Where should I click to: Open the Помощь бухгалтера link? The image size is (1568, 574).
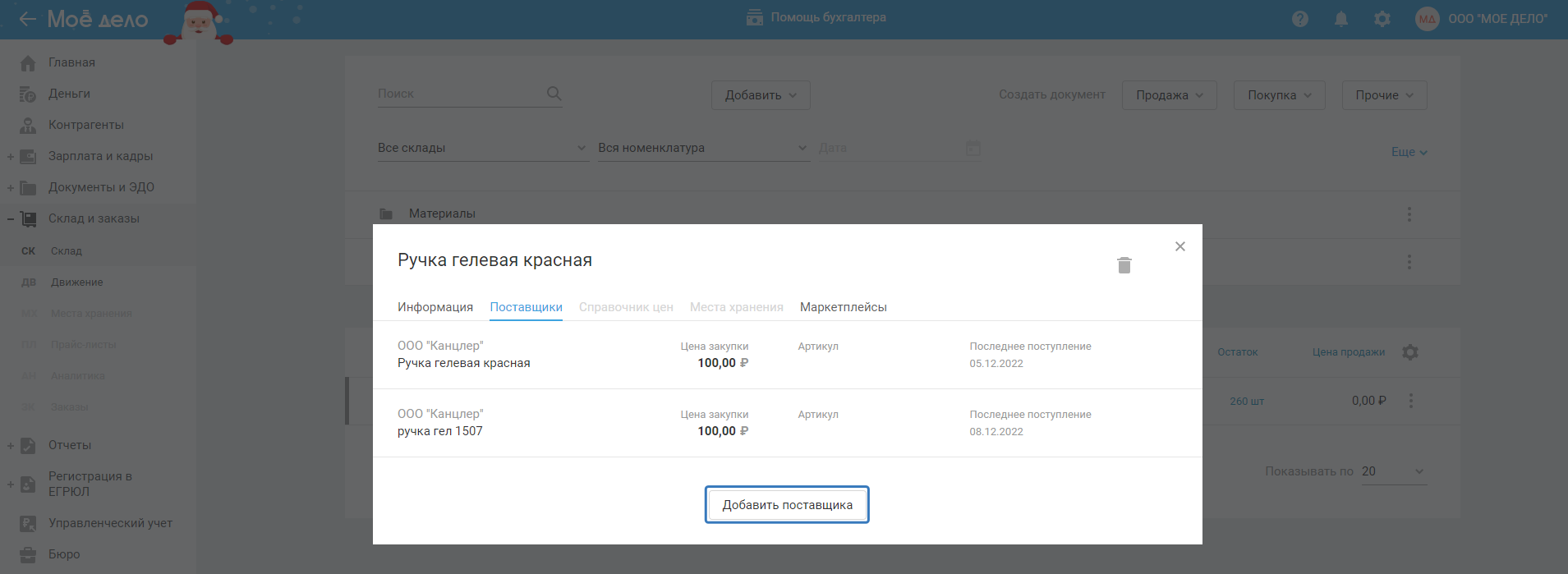click(816, 17)
